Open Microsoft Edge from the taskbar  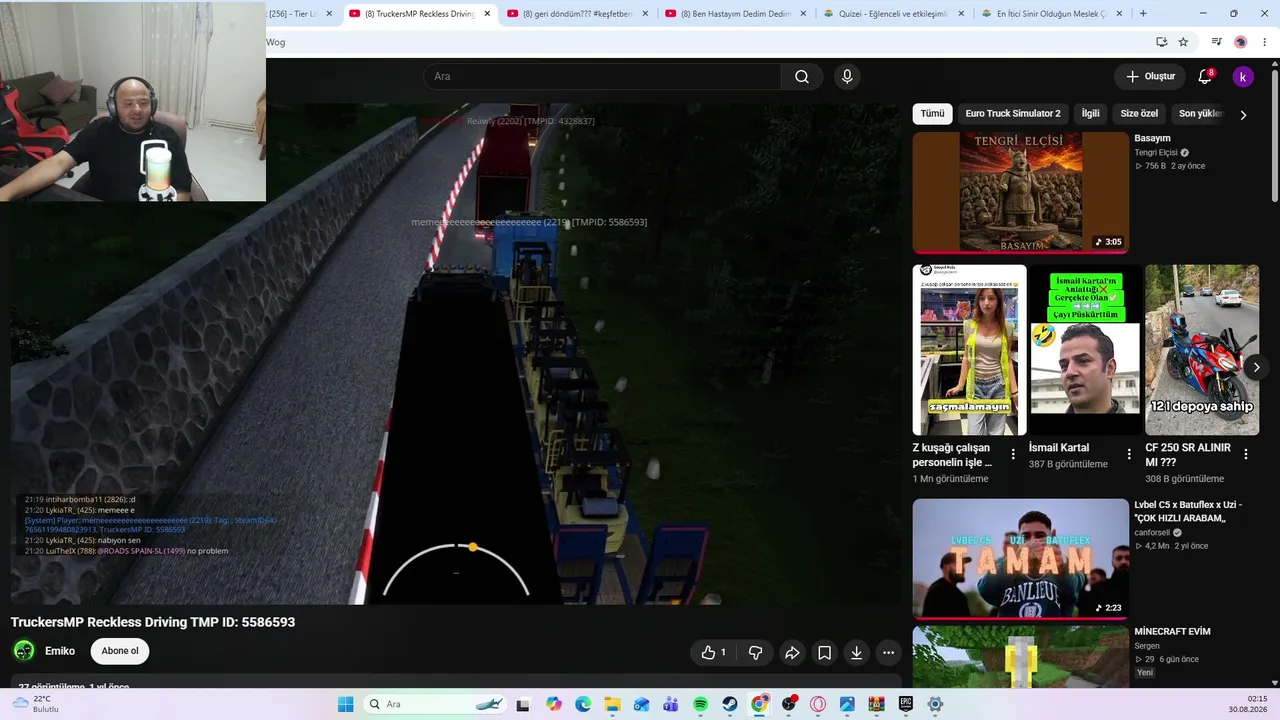click(x=583, y=704)
